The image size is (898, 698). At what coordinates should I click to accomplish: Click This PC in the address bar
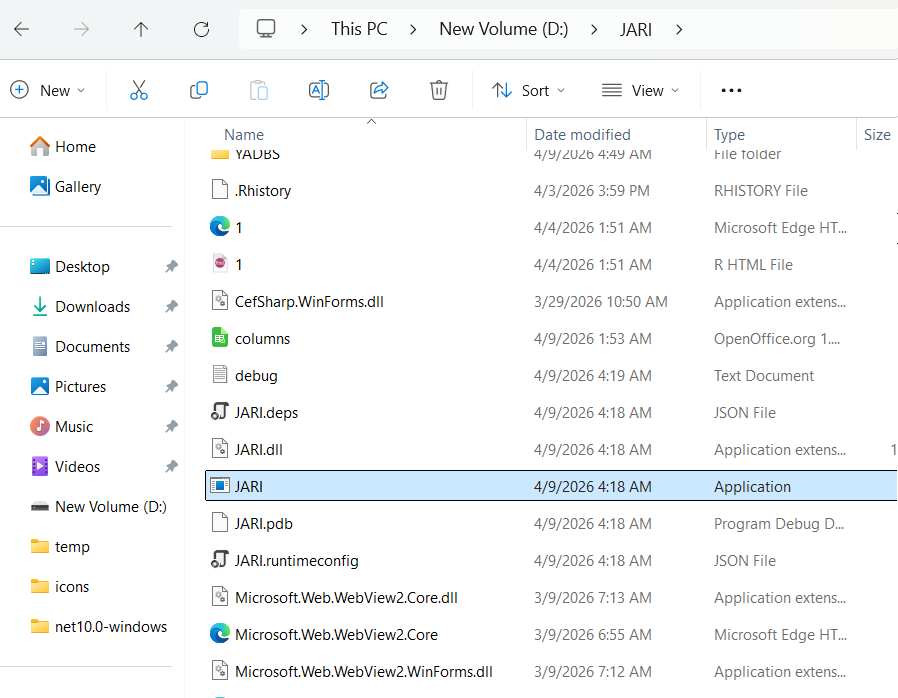[x=359, y=29]
